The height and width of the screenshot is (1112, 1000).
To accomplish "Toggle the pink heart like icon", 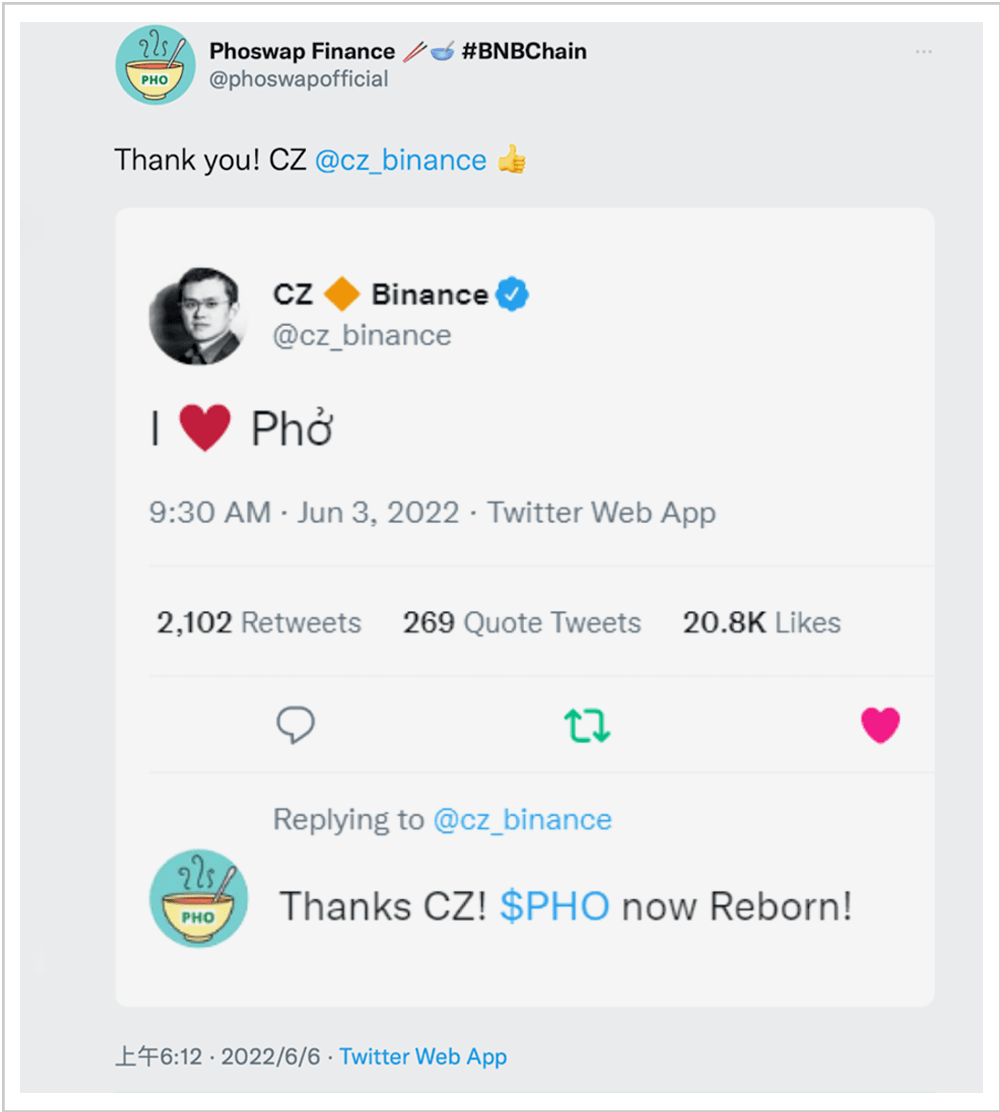I will coord(880,726).
